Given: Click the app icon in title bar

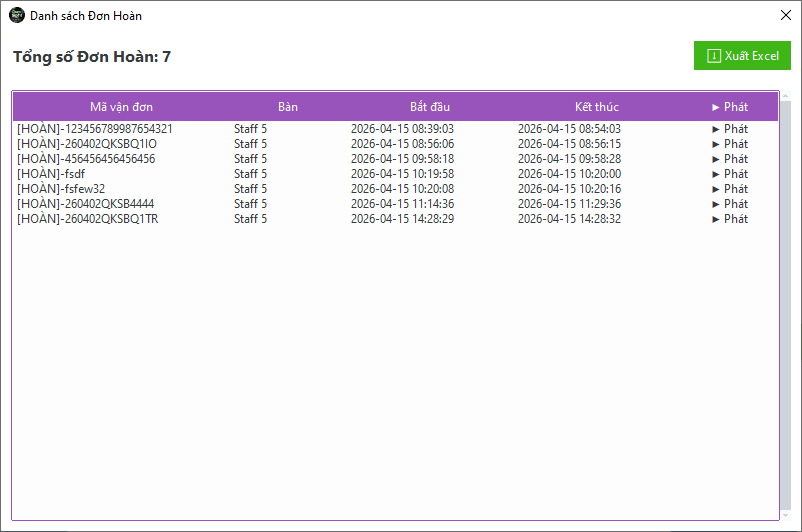Looking at the screenshot, I should [16, 16].
